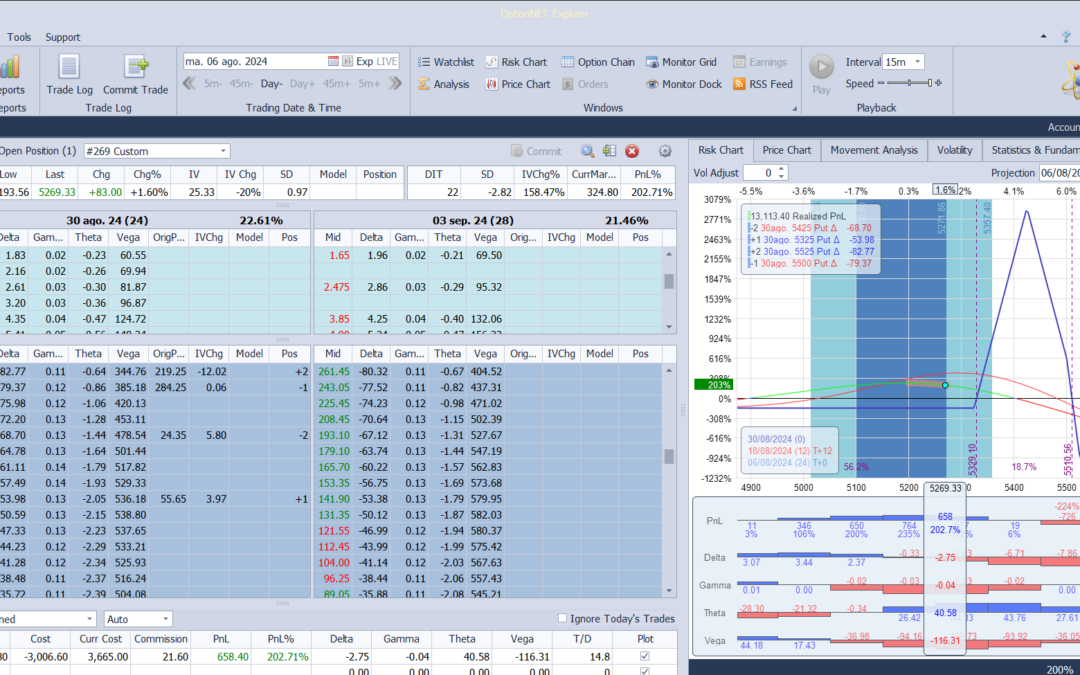Step back one day with Day-
This screenshot has width=1080, height=675.
point(271,84)
